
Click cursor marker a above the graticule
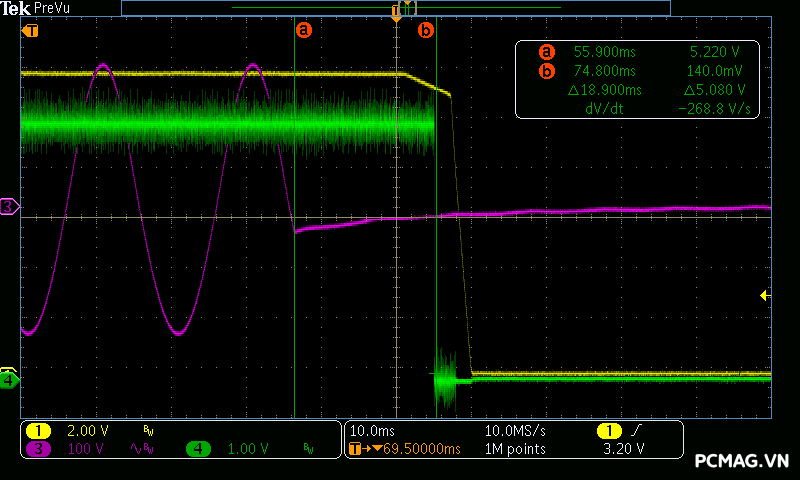(304, 30)
